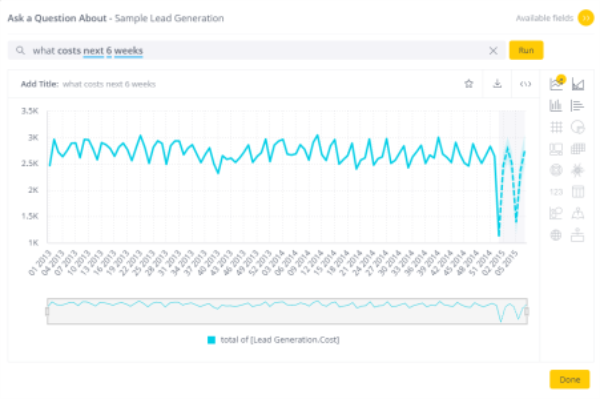Select the sunburst chart icon
This screenshot has height=399, width=600.
pyautogui.click(x=578, y=170)
